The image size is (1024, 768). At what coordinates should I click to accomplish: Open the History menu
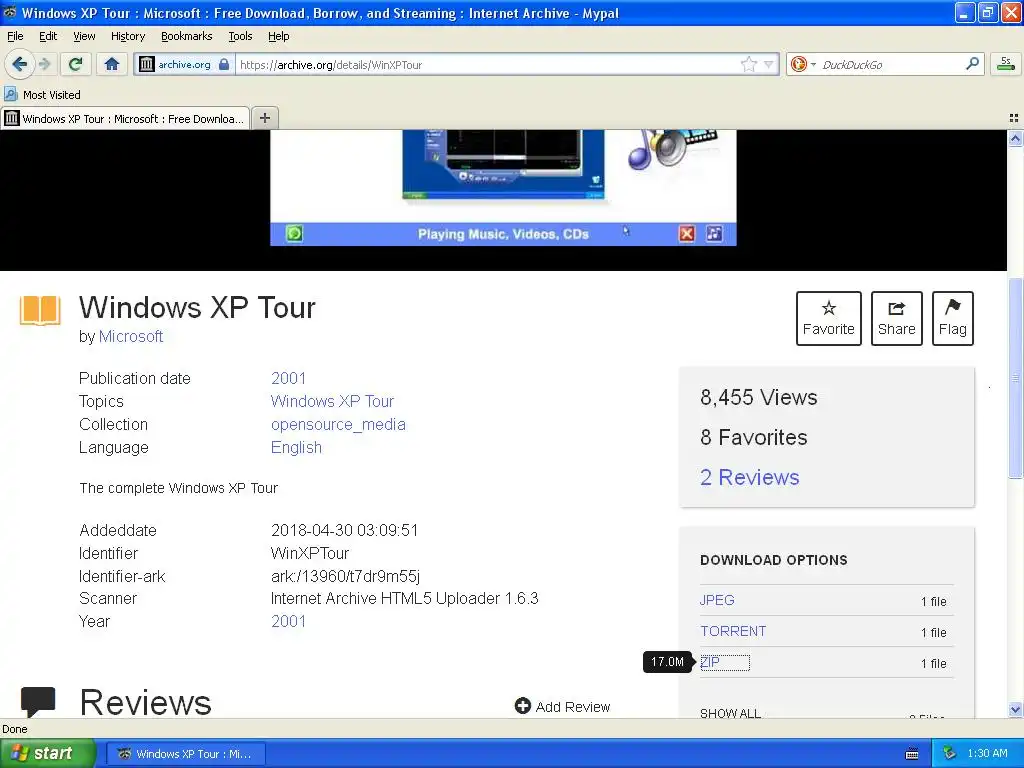click(x=127, y=36)
